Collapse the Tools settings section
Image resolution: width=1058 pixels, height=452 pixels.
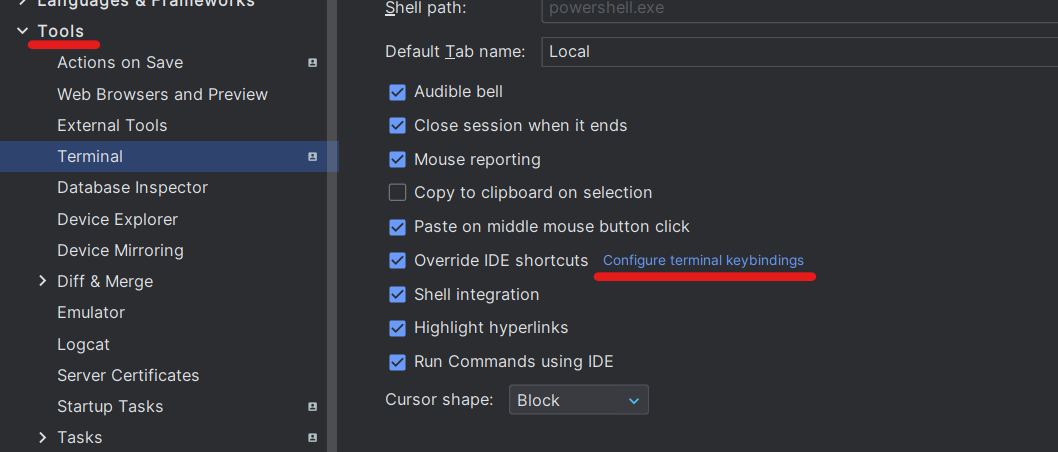point(23,31)
